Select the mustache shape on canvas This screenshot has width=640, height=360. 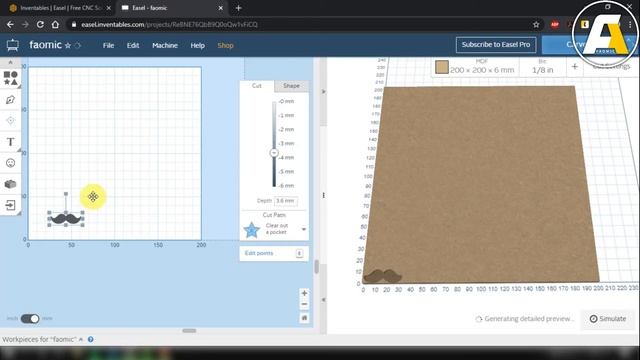point(66,219)
